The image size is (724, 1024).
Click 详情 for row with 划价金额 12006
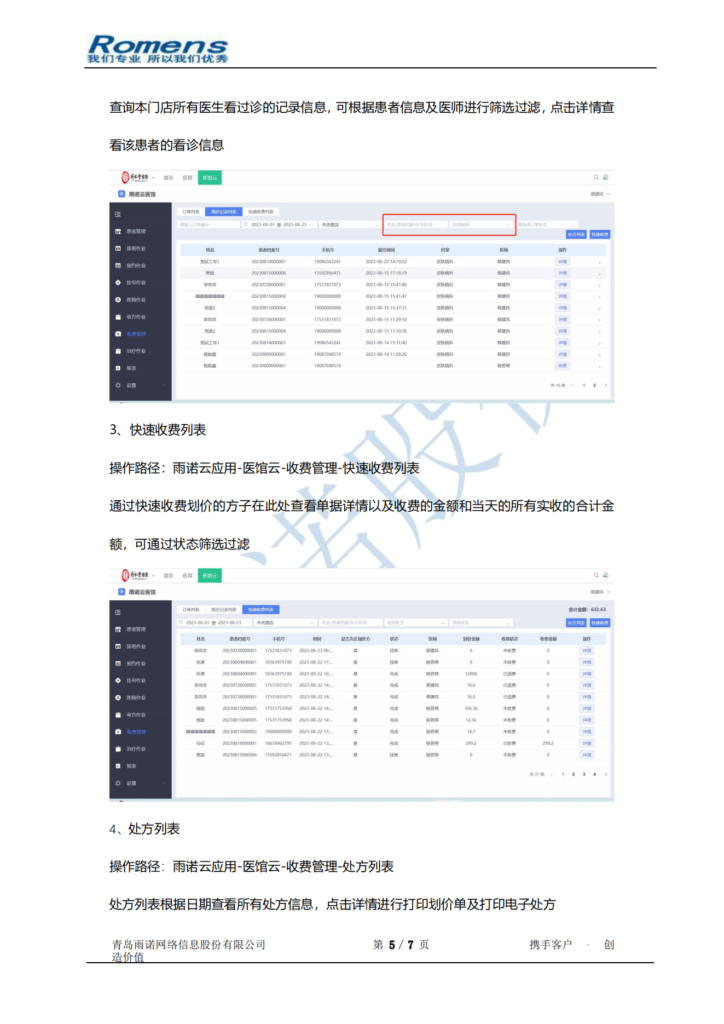587,674
